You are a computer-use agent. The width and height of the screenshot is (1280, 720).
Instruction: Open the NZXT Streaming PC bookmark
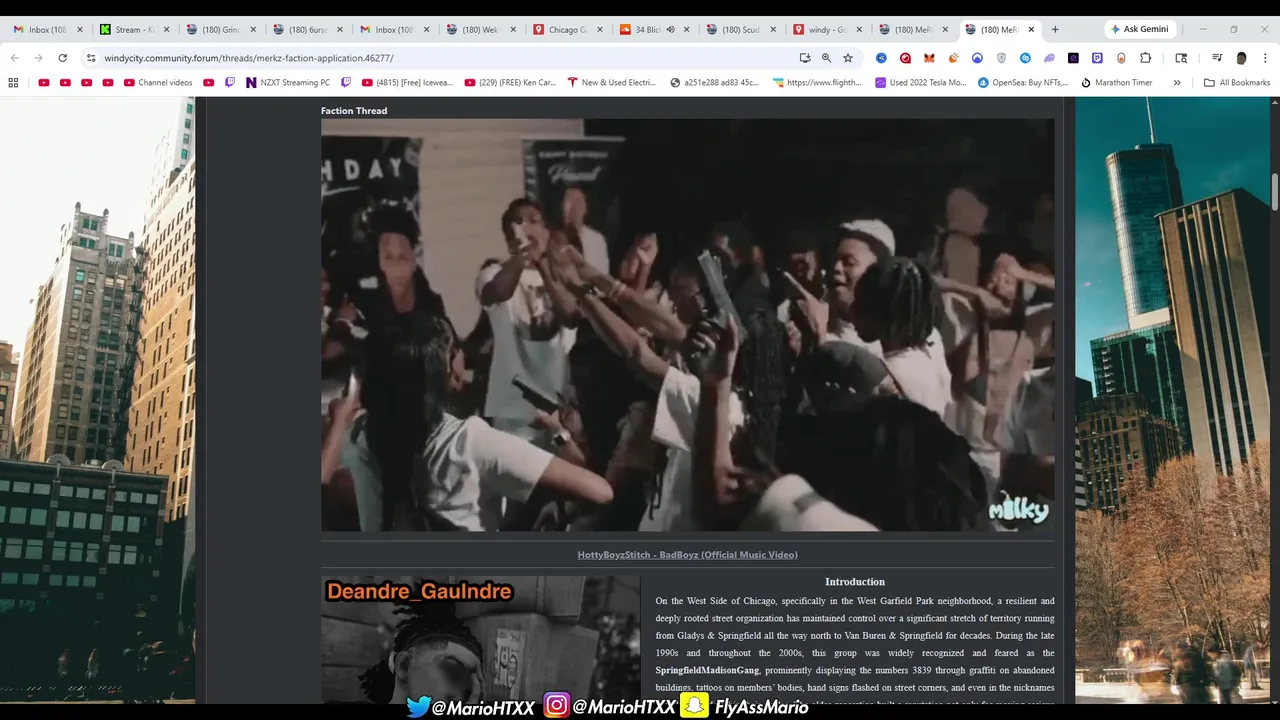tap(288, 83)
